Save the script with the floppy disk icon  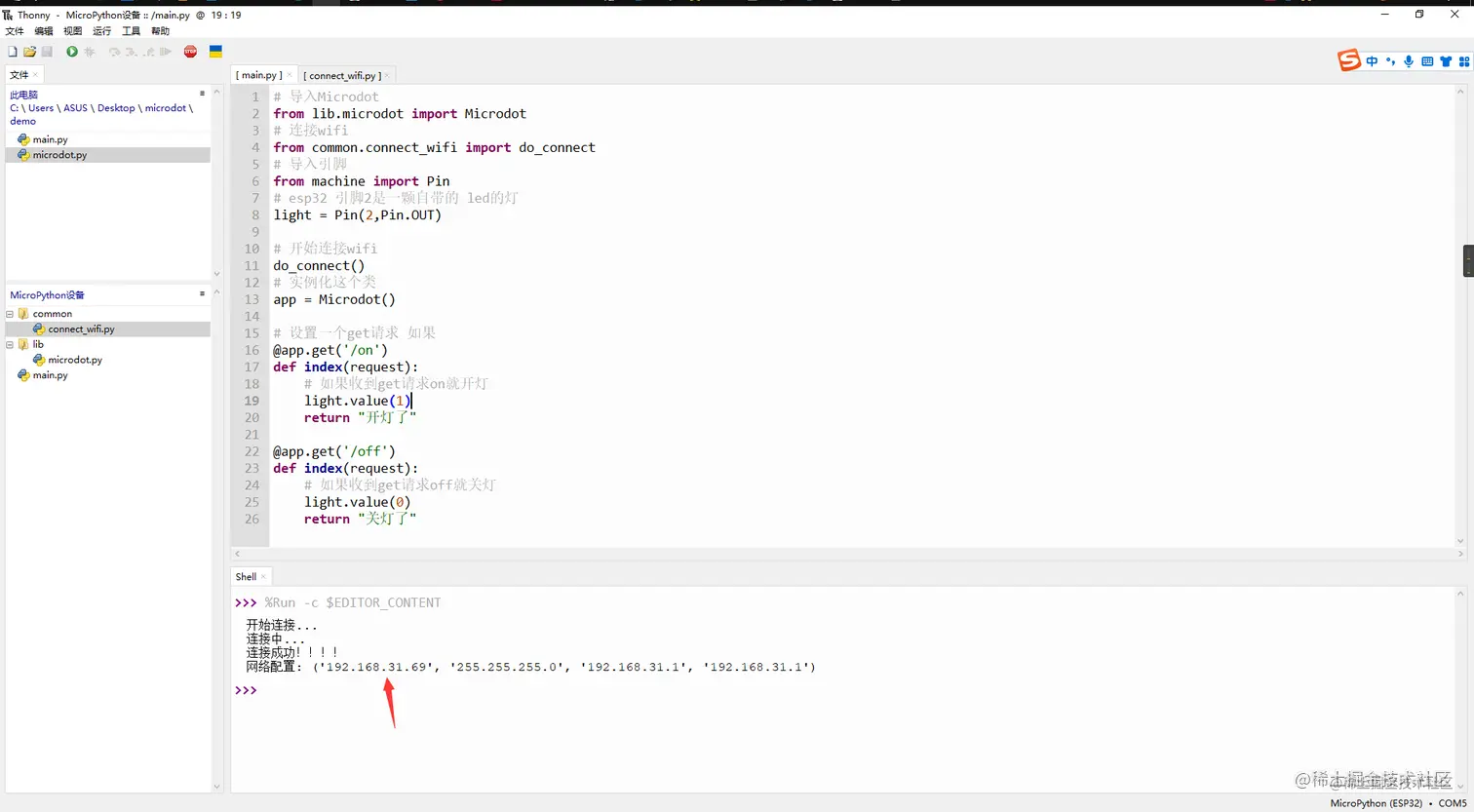tap(47, 52)
